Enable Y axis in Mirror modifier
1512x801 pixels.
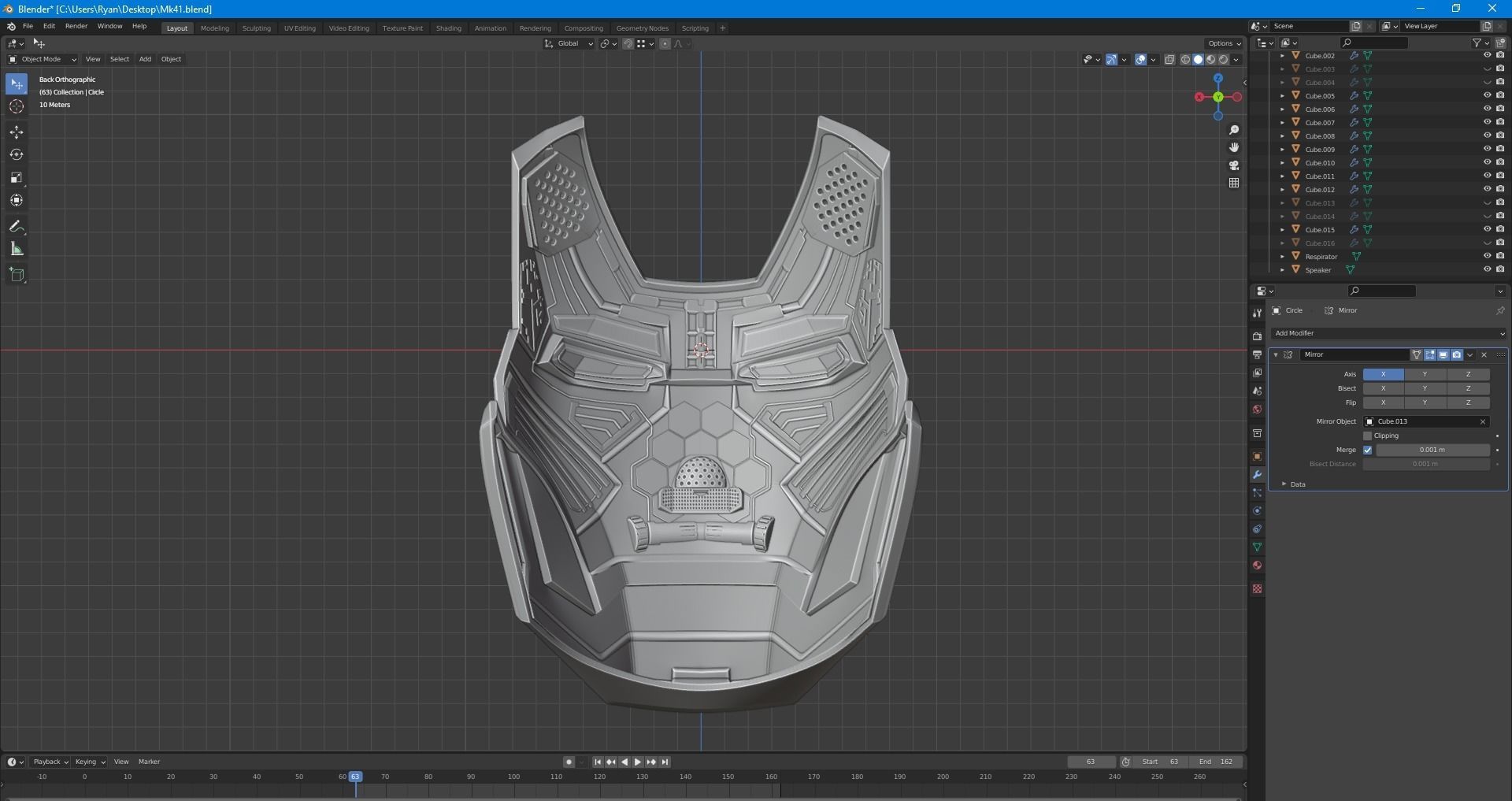1425,374
